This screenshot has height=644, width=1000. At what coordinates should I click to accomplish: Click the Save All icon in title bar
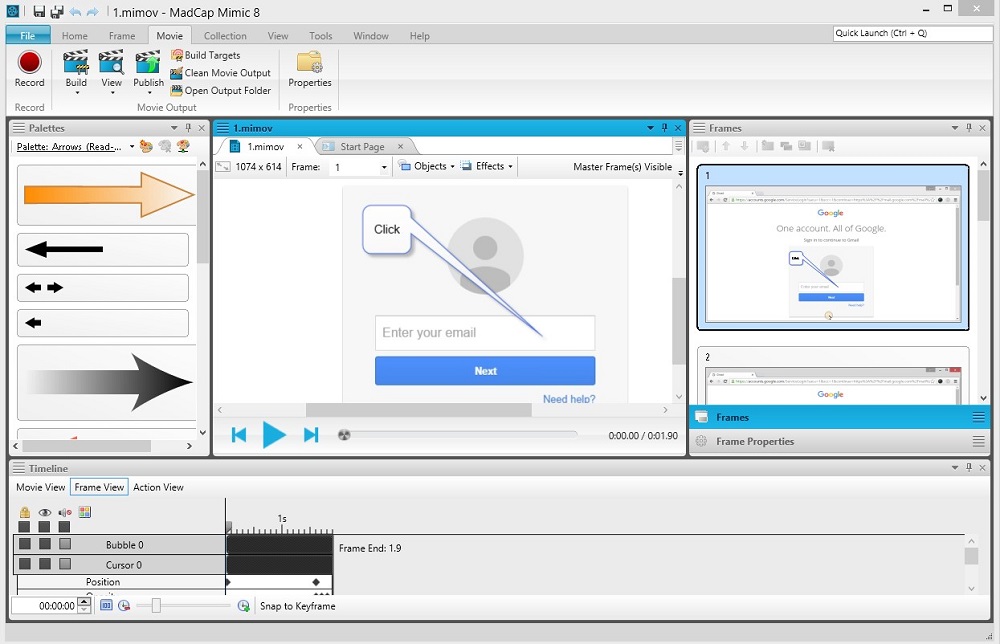57,11
